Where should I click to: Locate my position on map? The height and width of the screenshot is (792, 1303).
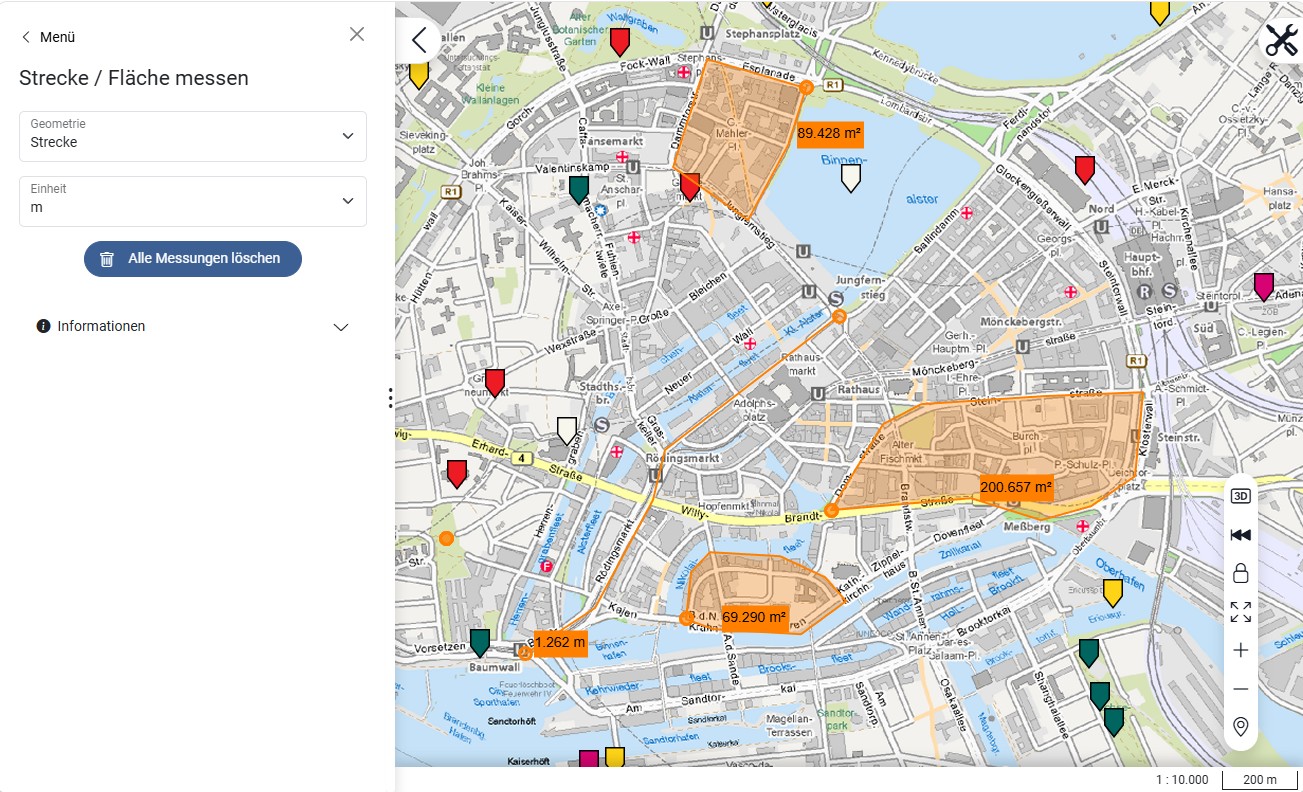(1241, 727)
